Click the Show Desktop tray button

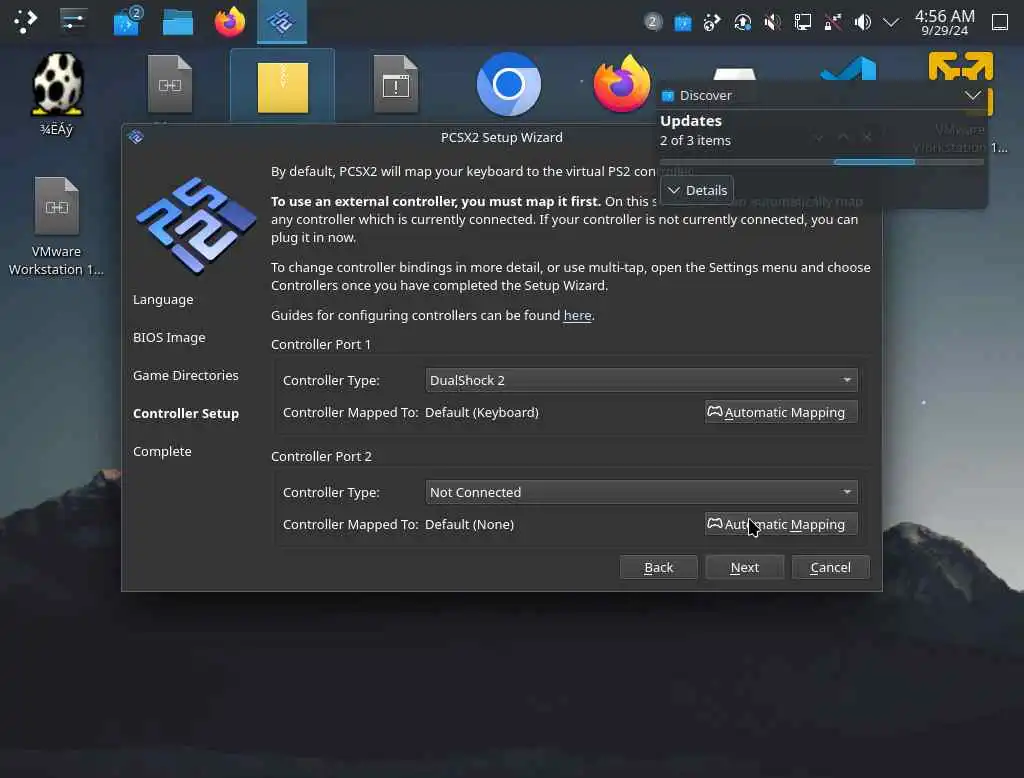[1000, 22]
